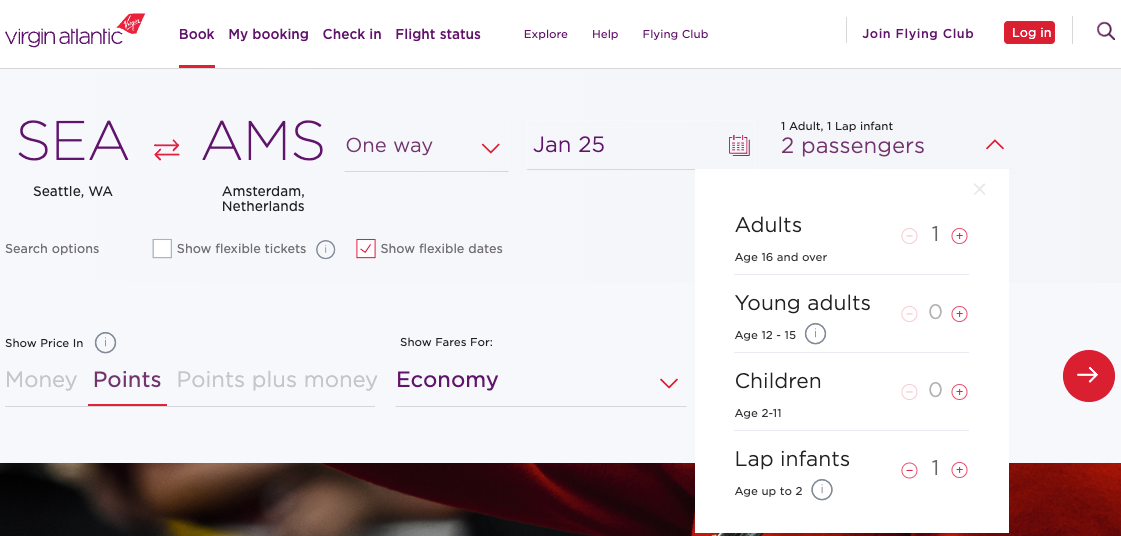The height and width of the screenshot is (536, 1121).
Task: Click the Young adults age info icon
Action: 815,334
